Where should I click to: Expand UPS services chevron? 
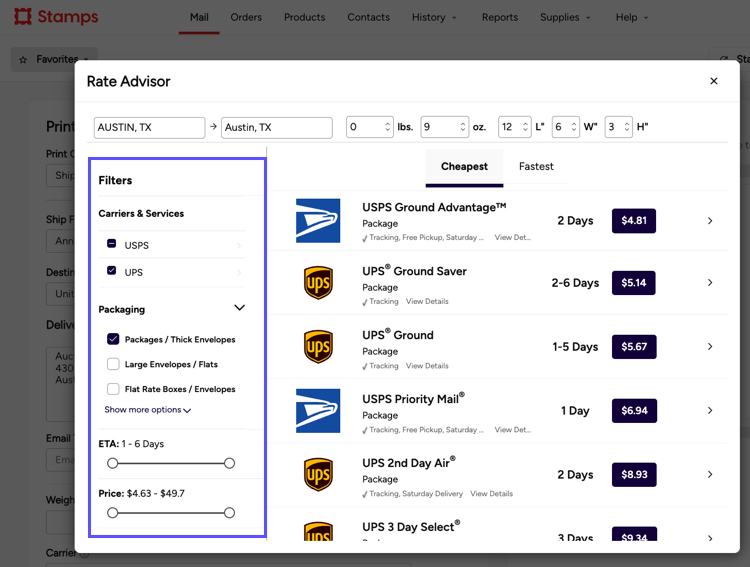pyautogui.click(x=239, y=273)
